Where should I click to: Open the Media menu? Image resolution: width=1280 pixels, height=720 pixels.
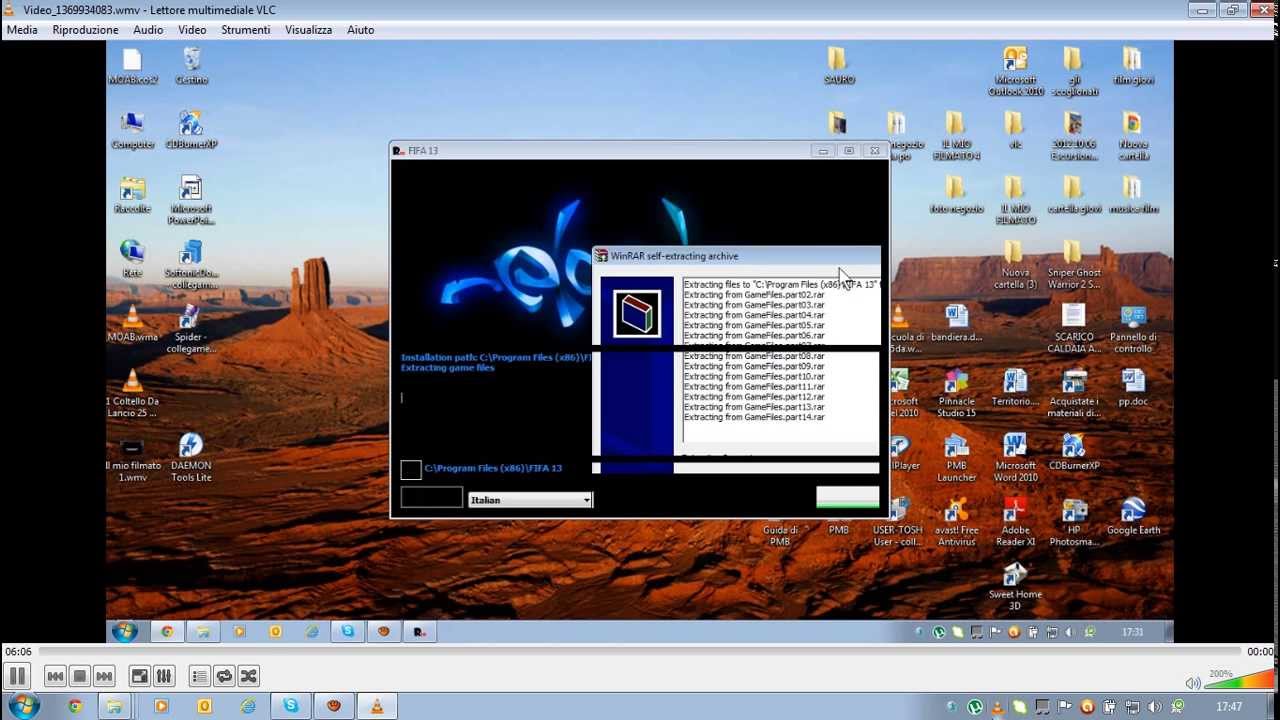point(22,30)
